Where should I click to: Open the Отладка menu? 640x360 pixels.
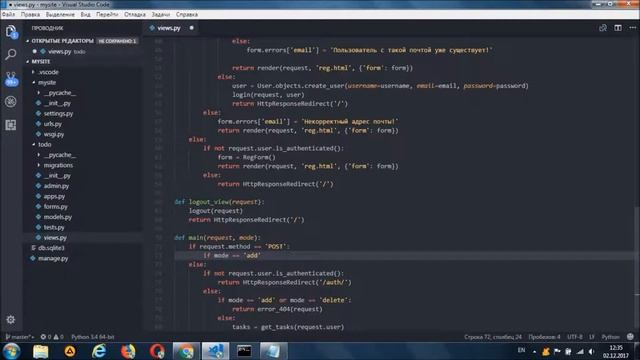coord(135,14)
